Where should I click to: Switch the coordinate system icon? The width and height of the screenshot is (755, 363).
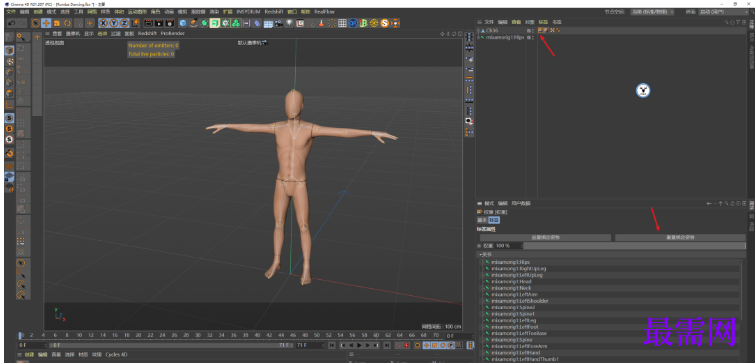tap(135, 23)
